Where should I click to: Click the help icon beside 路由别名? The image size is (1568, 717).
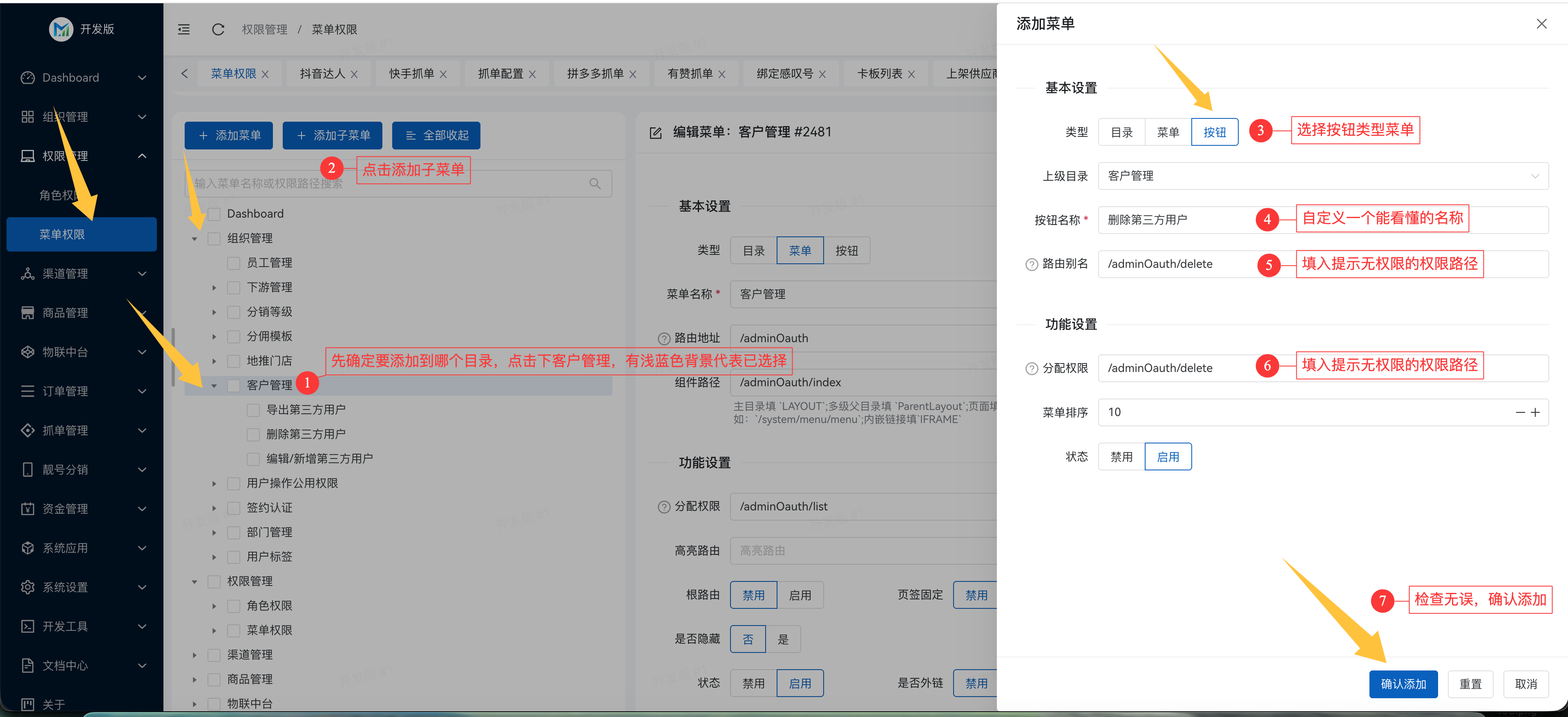click(1030, 264)
